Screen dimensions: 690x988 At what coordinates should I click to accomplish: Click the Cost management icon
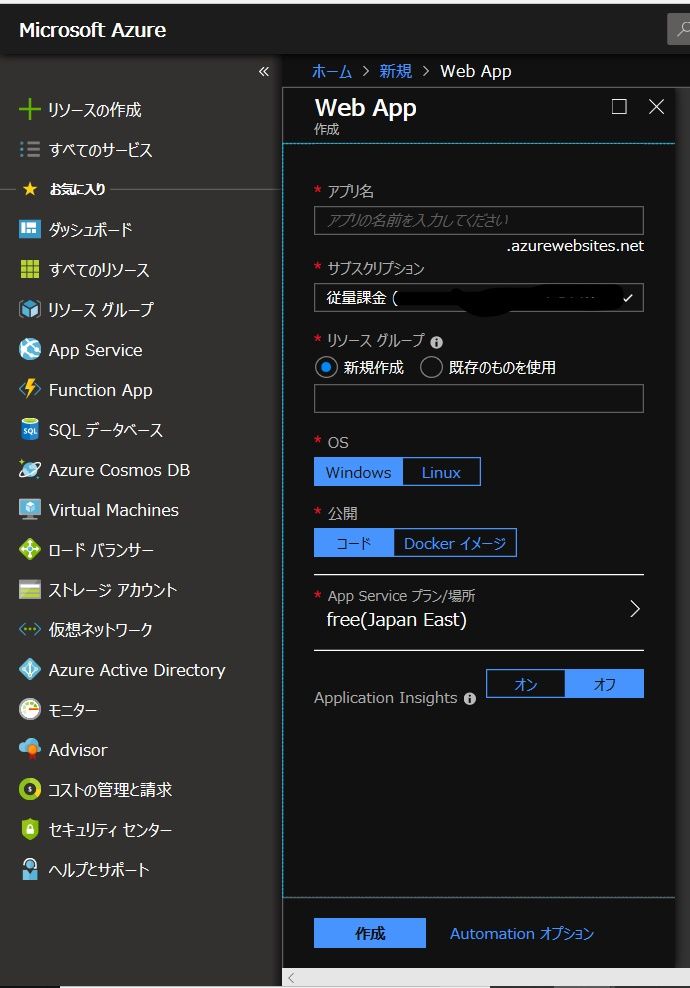point(30,790)
